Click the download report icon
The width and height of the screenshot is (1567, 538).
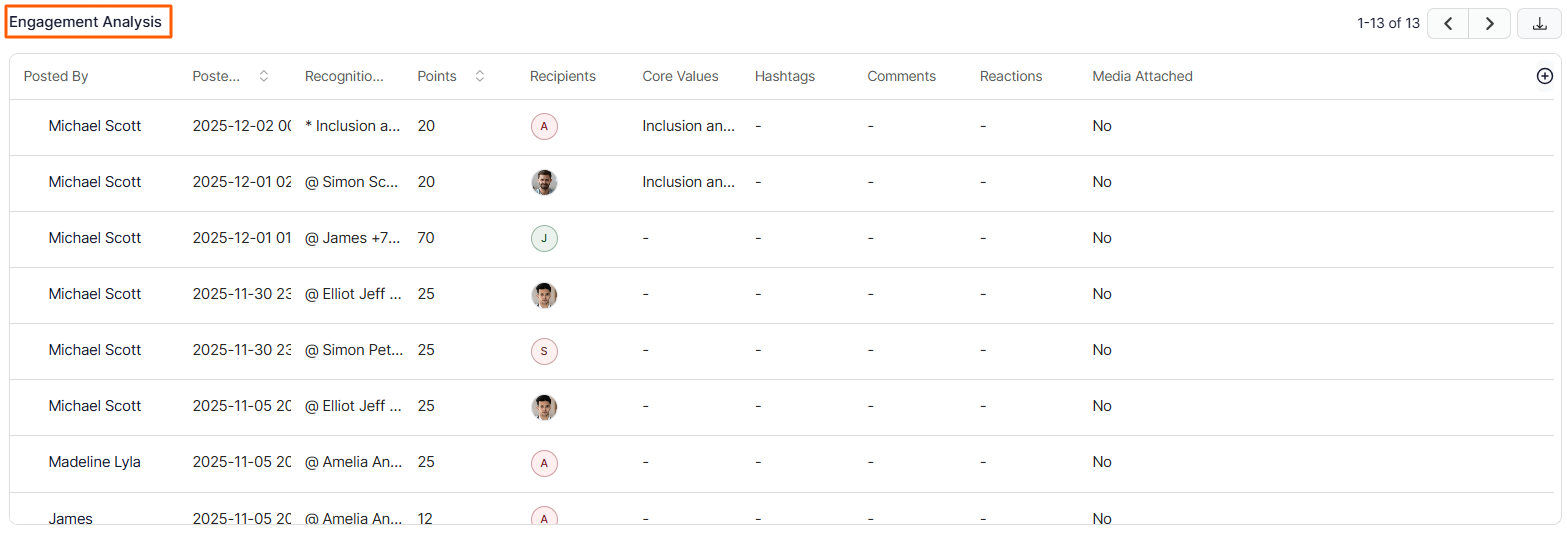1539,23
